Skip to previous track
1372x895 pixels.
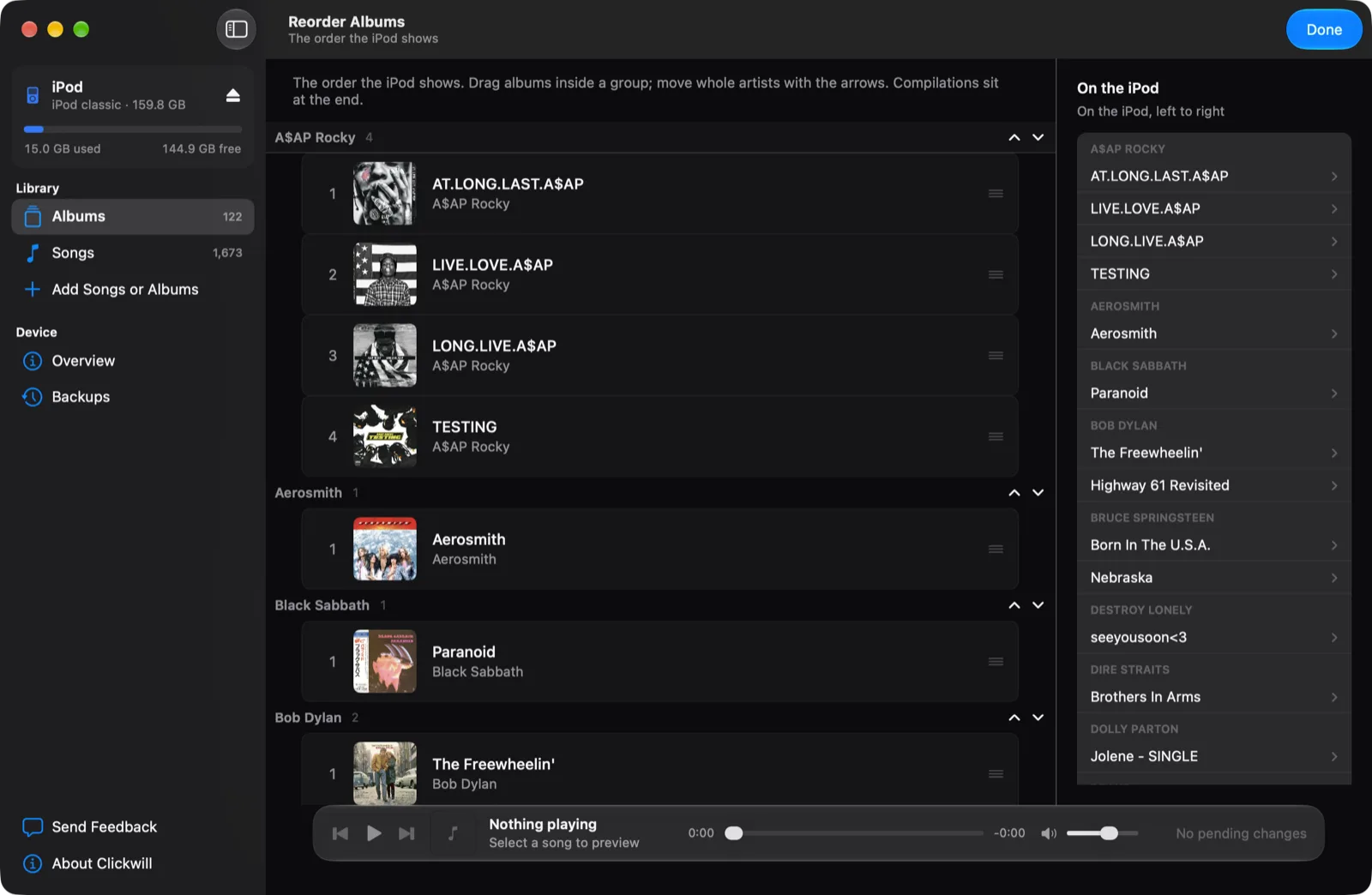pyautogui.click(x=340, y=833)
